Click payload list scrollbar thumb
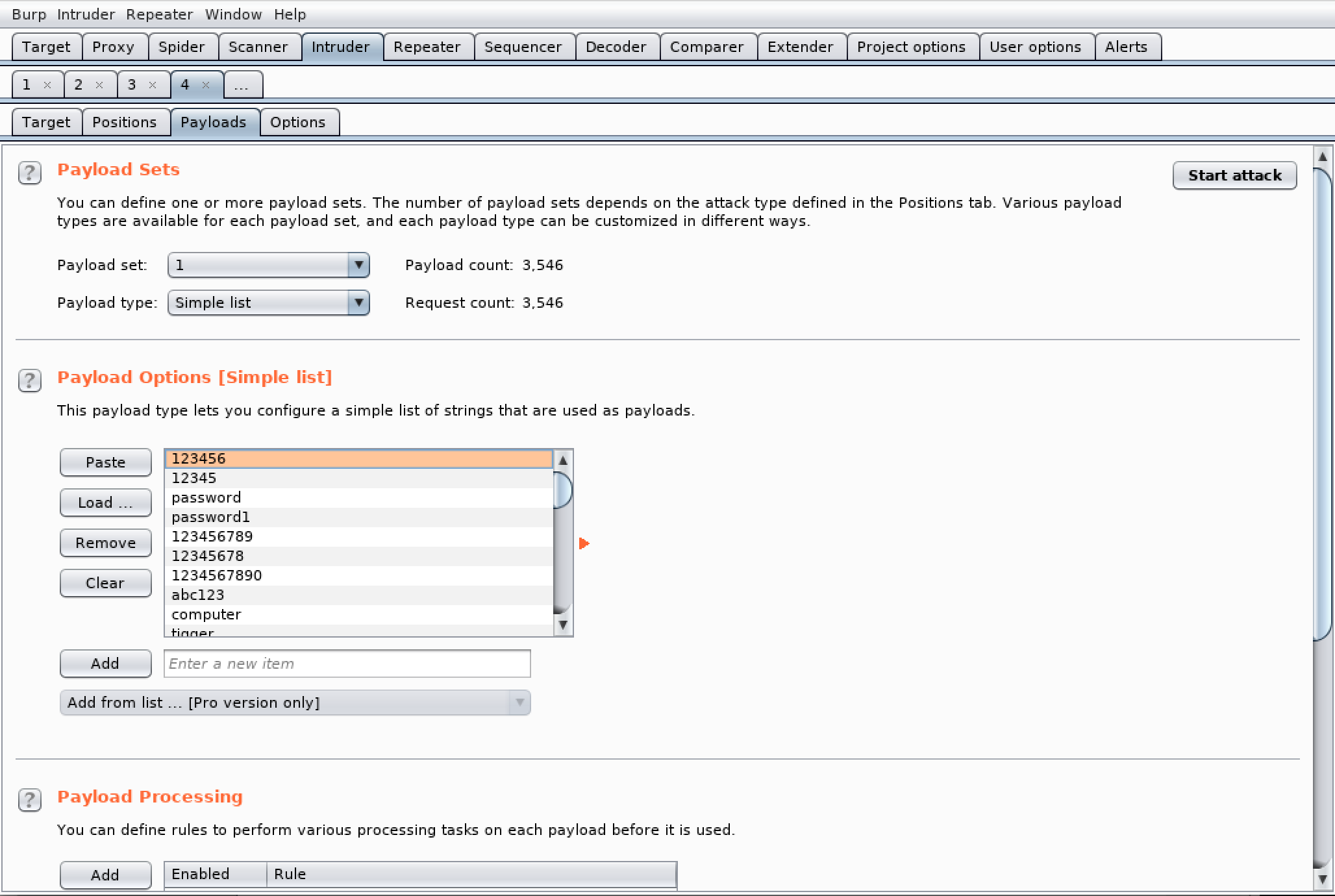The height and width of the screenshot is (896, 1335). pos(563,490)
